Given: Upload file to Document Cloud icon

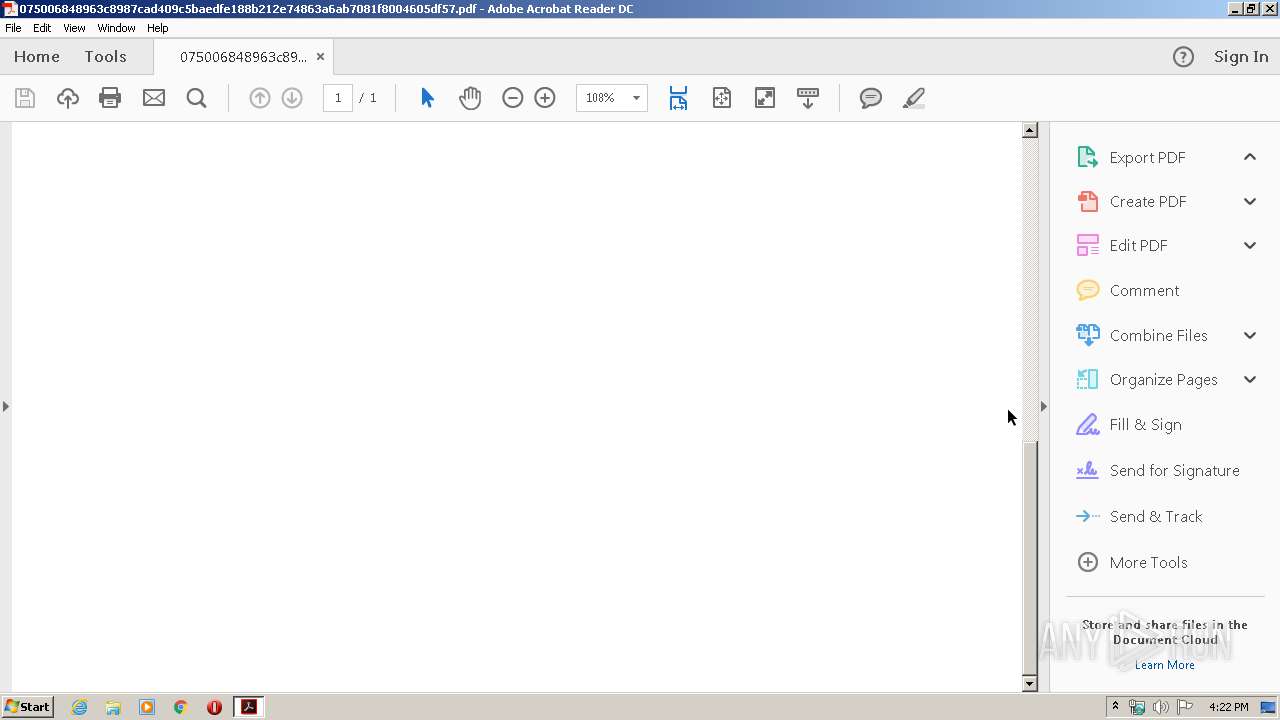Looking at the screenshot, I should coord(68,98).
